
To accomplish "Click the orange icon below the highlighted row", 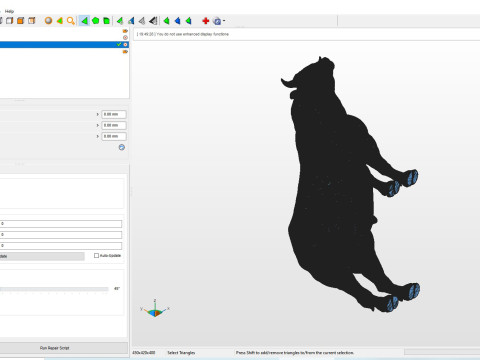I will click(x=125, y=52).
